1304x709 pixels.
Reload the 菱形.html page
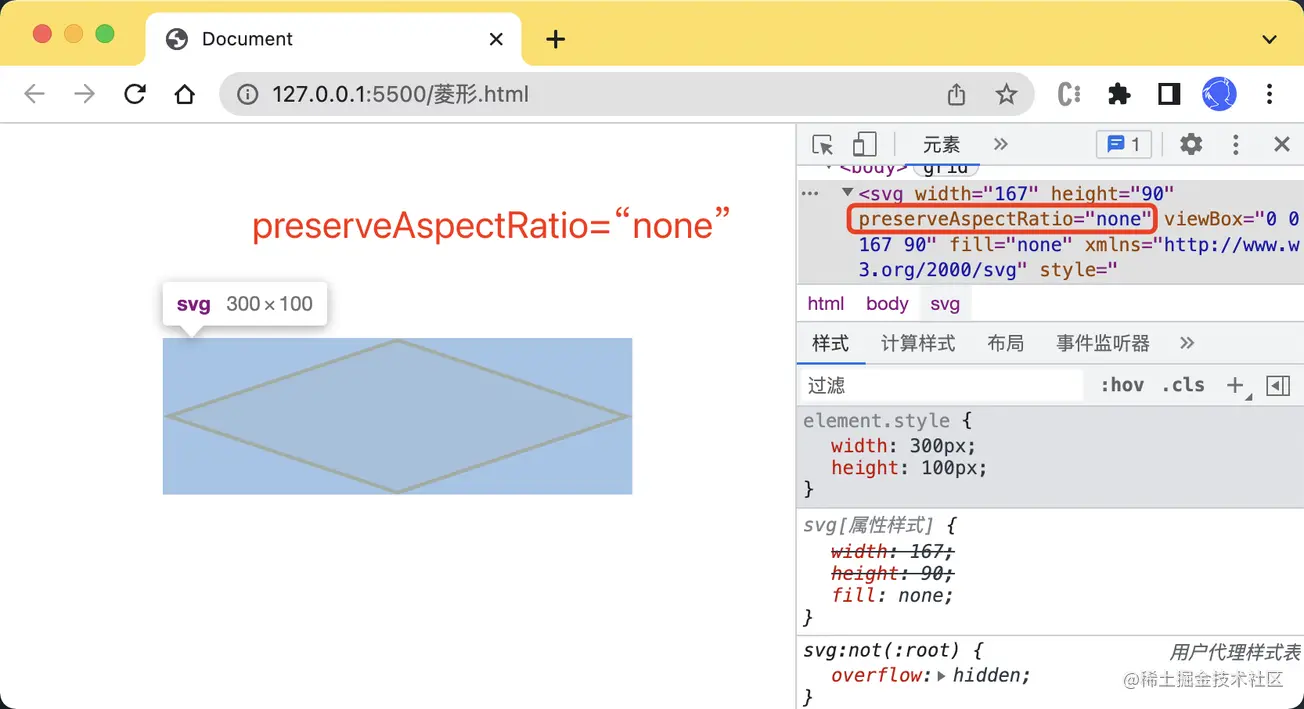pyautogui.click(x=135, y=94)
